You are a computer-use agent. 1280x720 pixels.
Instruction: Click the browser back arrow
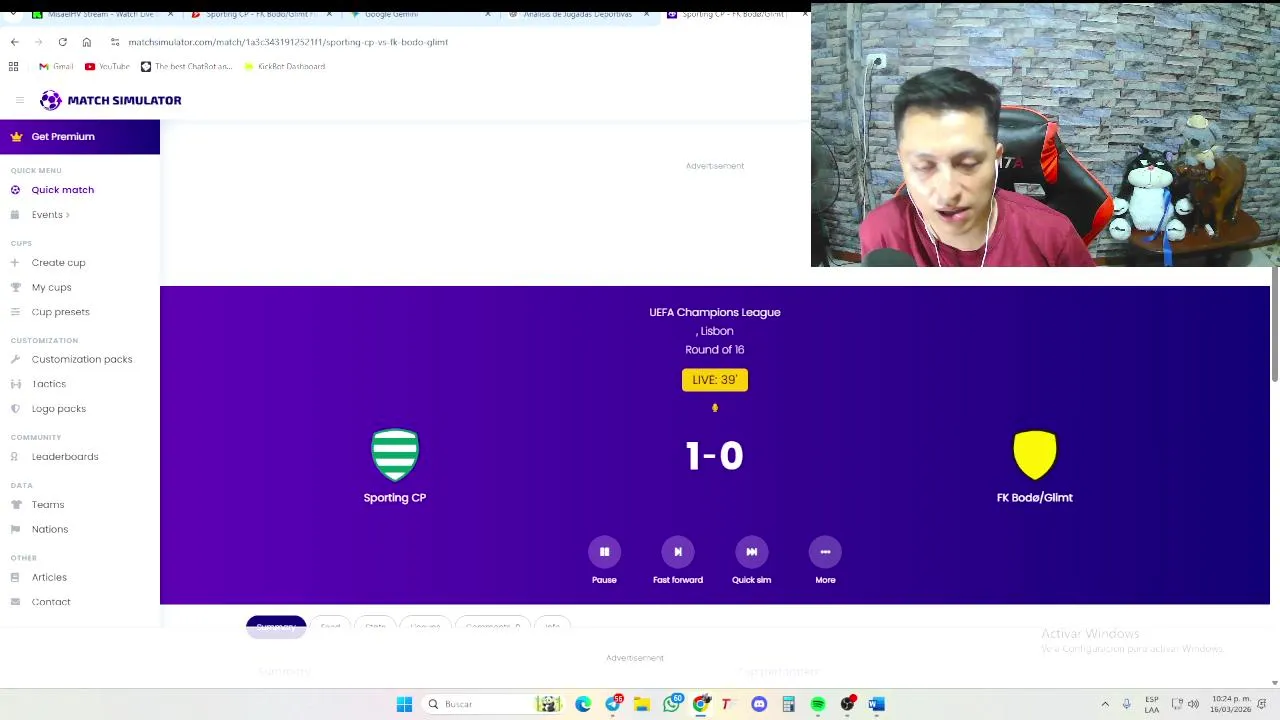(14, 42)
